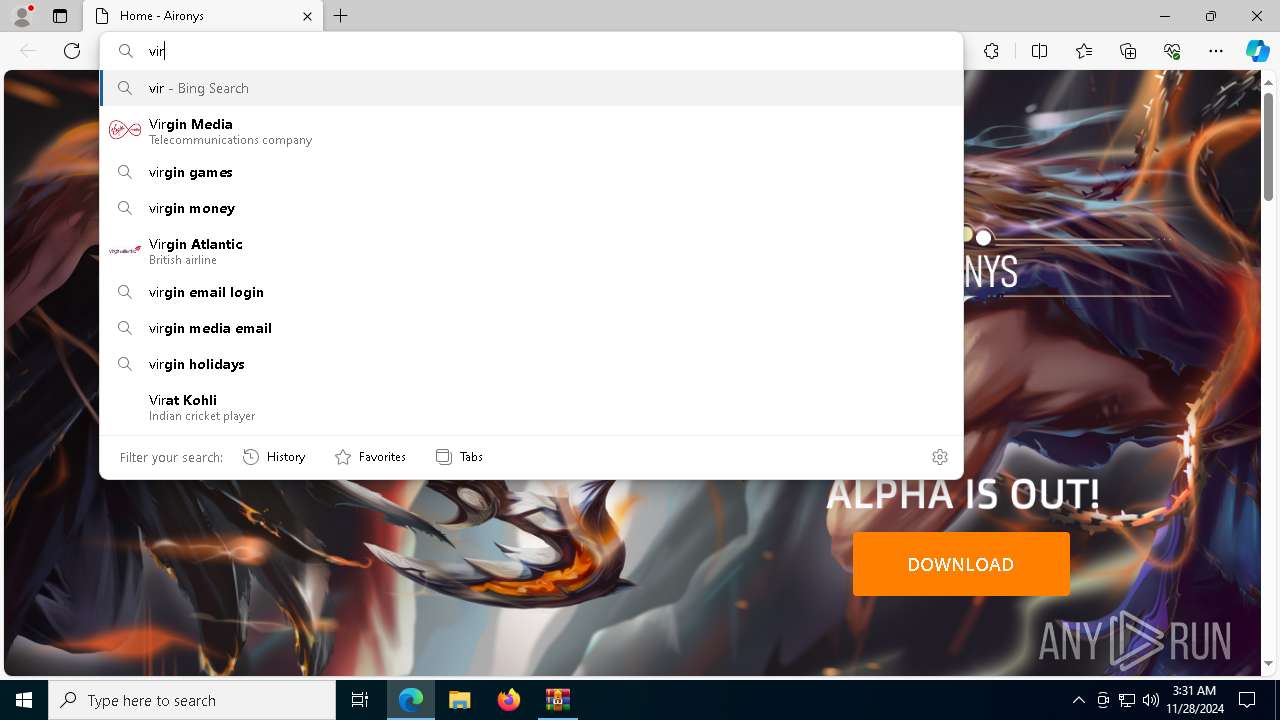The width and height of the screenshot is (1280, 720).
Task: Choose the 'virgin games' suggestion
Action: coord(531,172)
